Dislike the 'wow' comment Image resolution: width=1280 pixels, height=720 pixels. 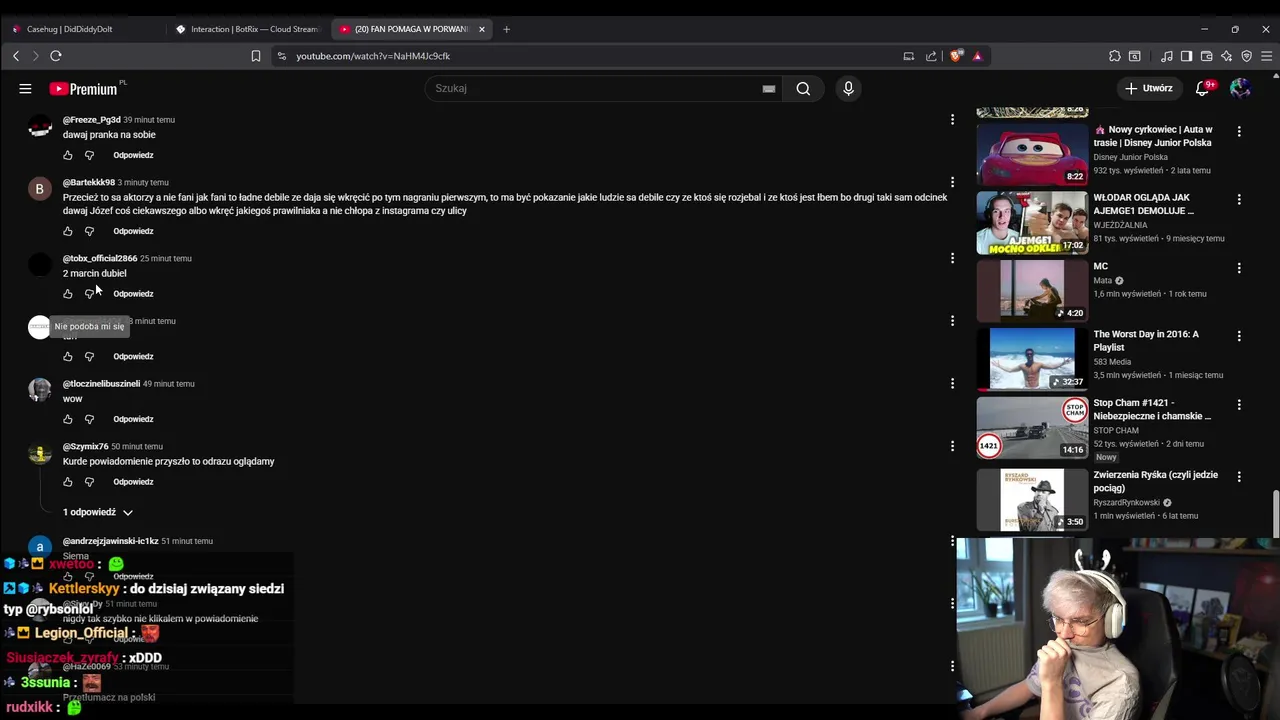[x=89, y=420]
